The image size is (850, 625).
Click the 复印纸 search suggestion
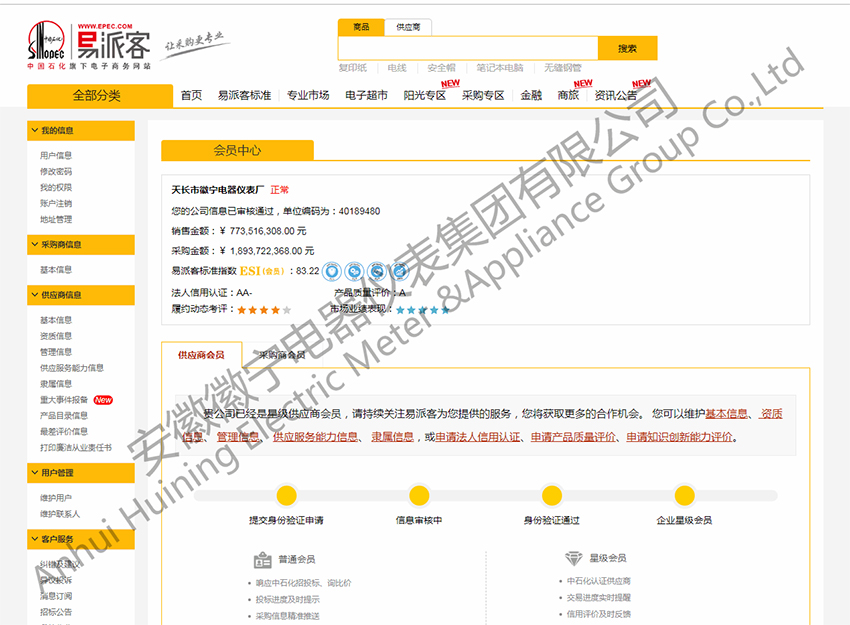pyautogui.click(x=353, y=68)
